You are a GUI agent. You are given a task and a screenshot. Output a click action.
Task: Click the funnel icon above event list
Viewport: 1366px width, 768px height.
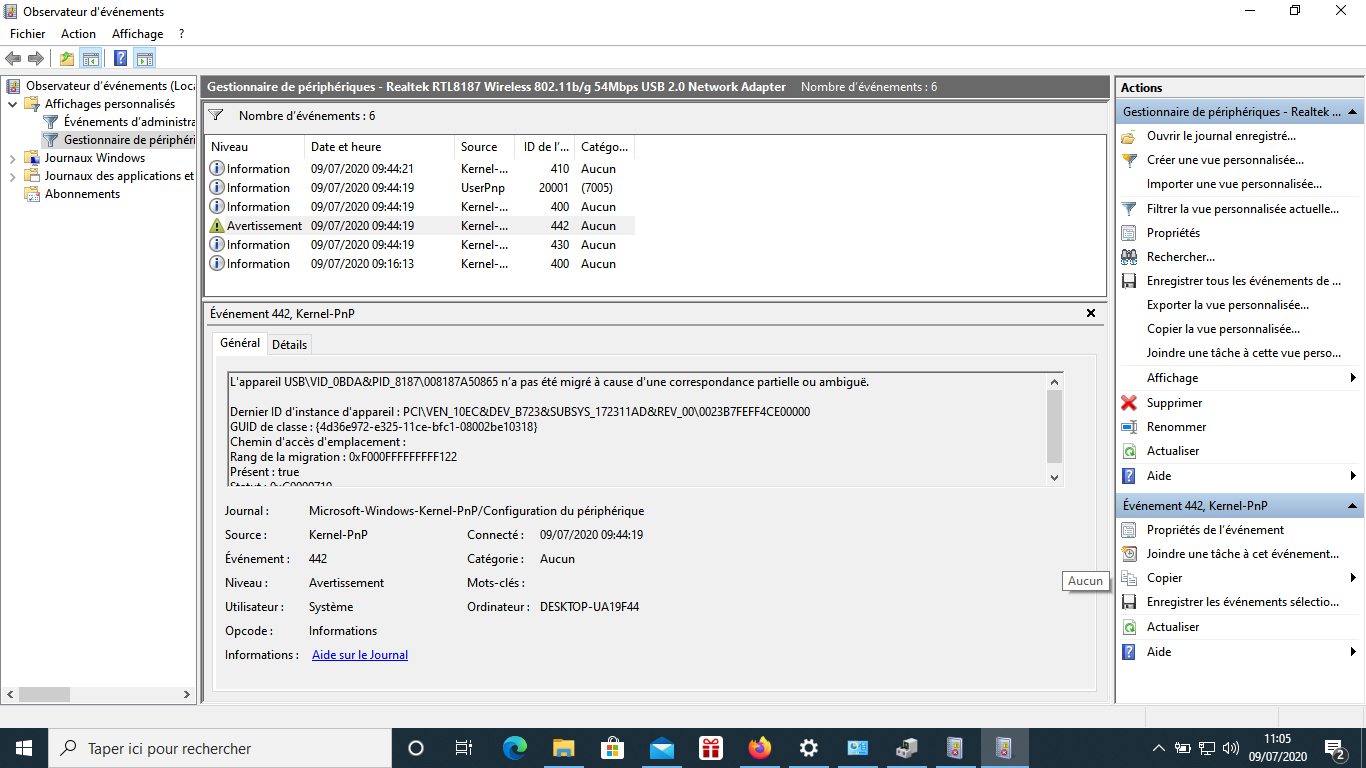pos(215,115)
